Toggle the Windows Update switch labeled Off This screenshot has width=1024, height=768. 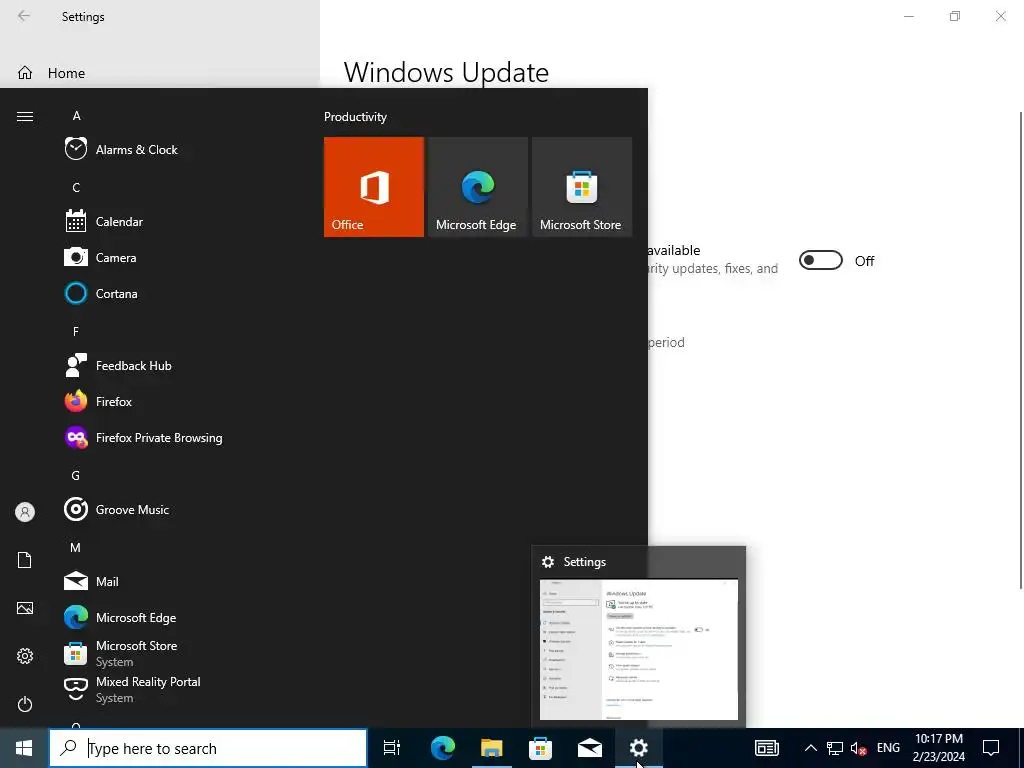coord(821,261)
